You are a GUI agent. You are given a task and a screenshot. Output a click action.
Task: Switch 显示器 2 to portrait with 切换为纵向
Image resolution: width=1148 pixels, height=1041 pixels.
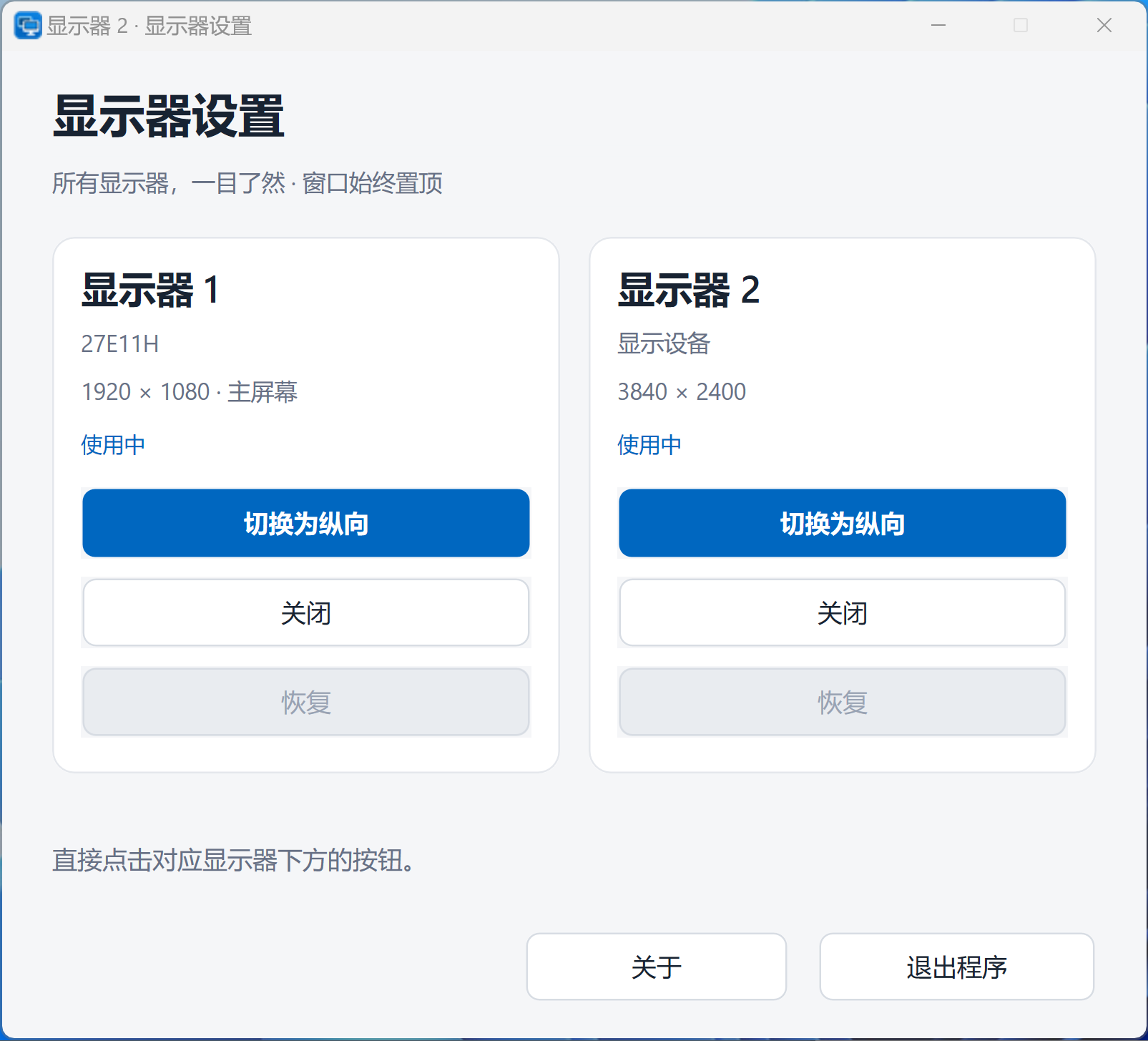(843, 523)
